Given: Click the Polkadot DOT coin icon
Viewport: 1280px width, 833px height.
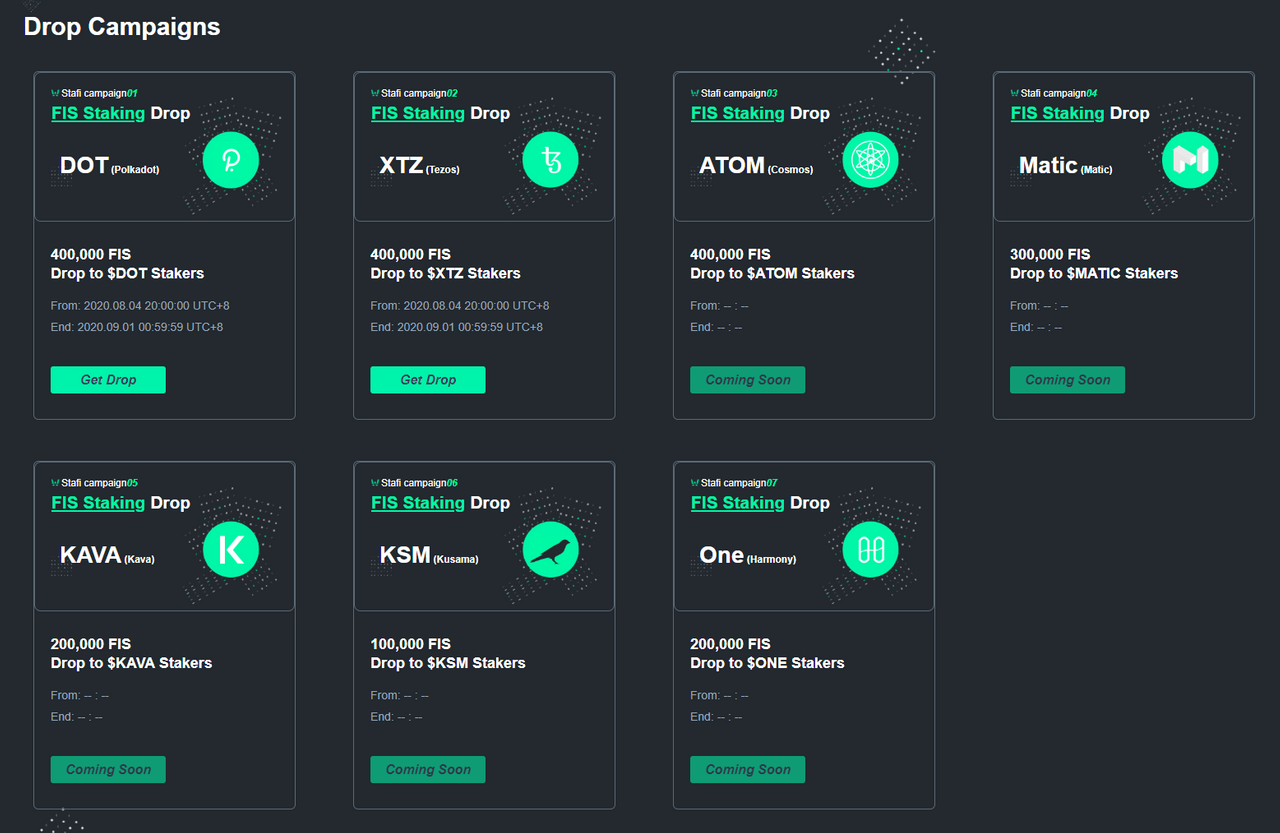Looking at the screenshot, I should point(231,160).
